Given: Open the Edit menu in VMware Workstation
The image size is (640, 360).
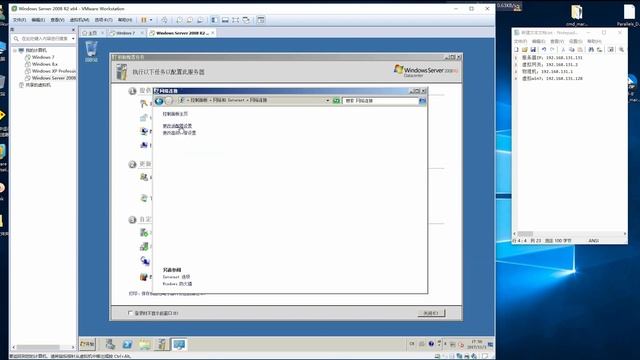Looking at the screenshot, I should click(38, 20).
